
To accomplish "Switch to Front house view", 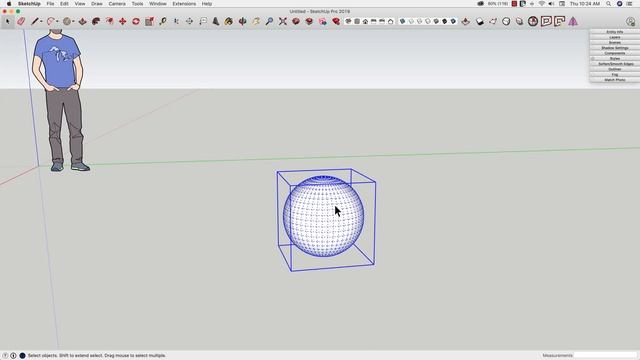I will pyautogui.click(x=365, y=21).
